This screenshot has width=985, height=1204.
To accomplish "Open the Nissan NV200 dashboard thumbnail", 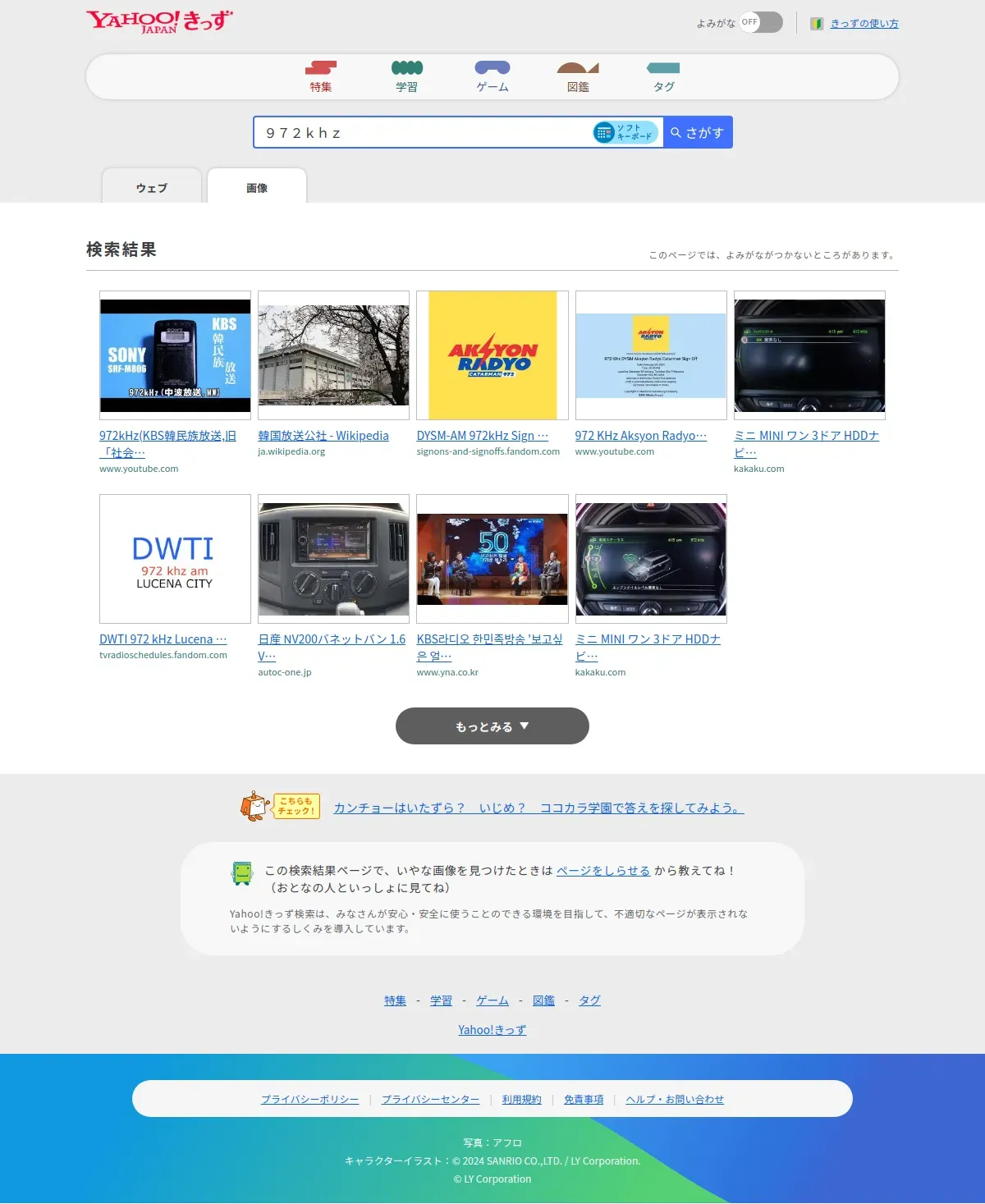I will [333, 559].
